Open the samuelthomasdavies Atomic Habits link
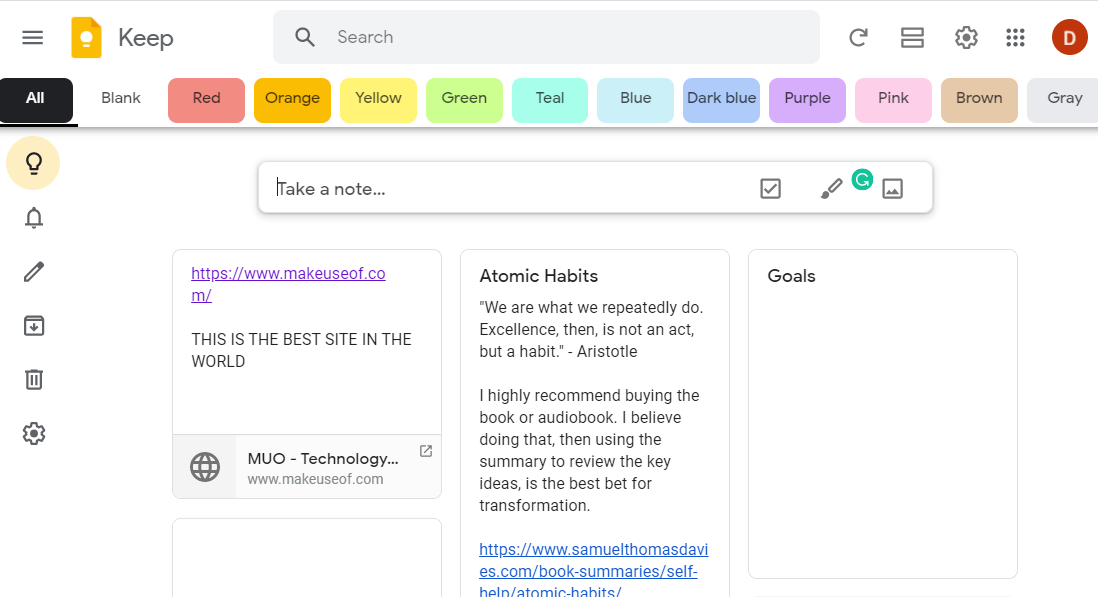 (593, 570)
